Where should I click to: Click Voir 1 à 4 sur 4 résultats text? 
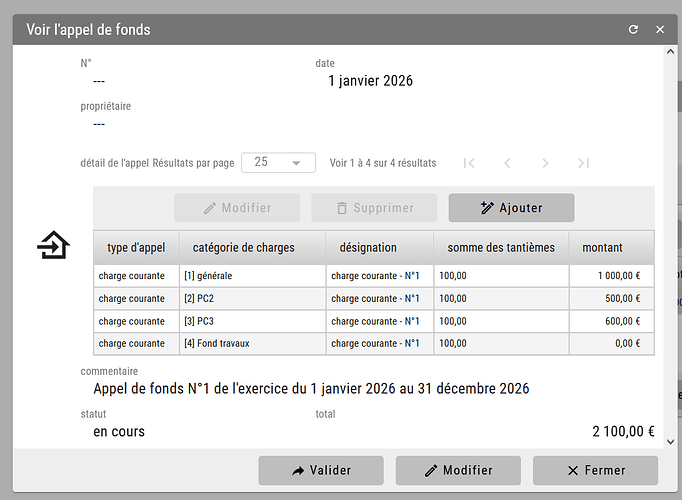click(x=383, y=163)
